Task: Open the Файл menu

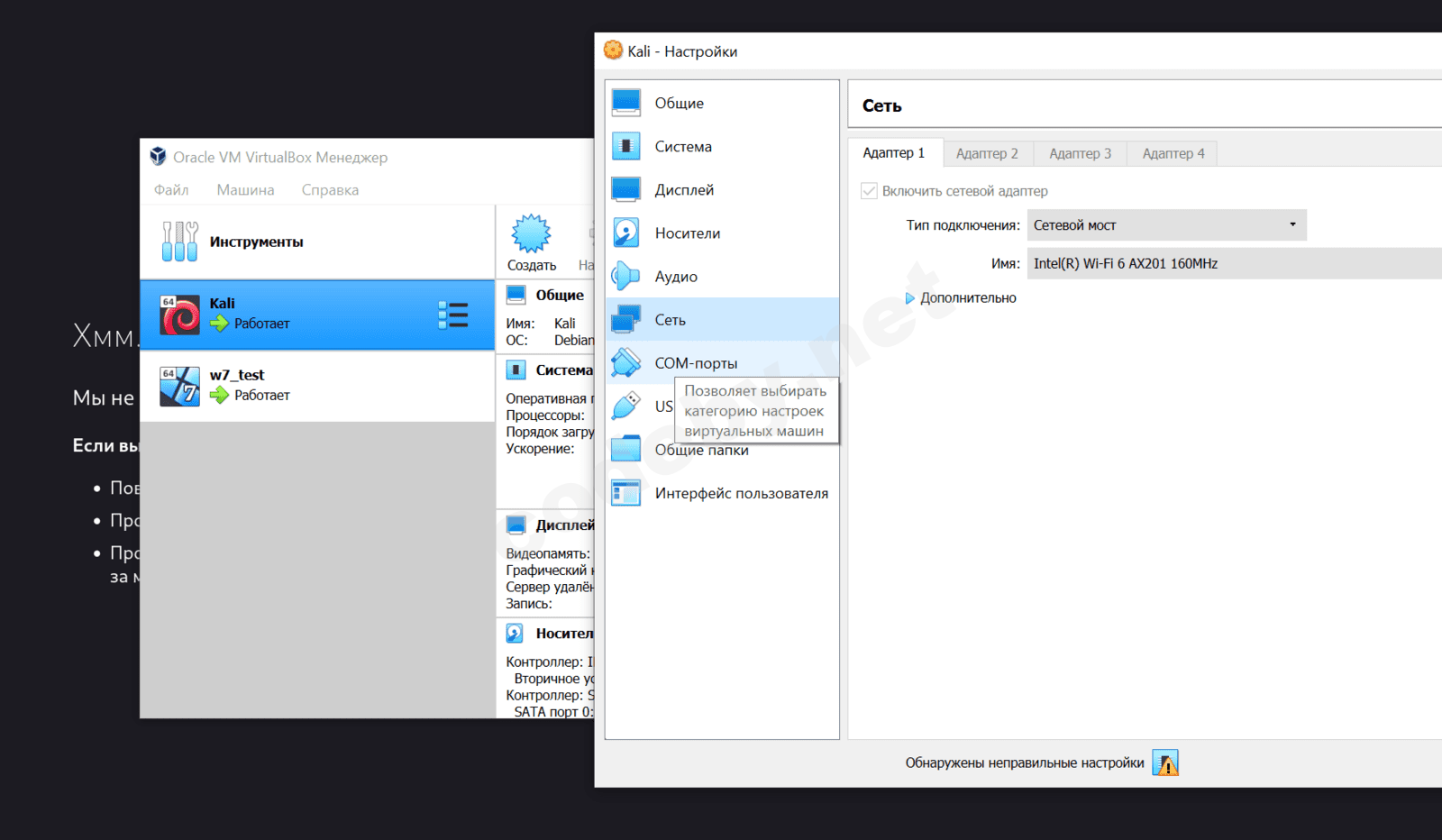Action: 171,190
